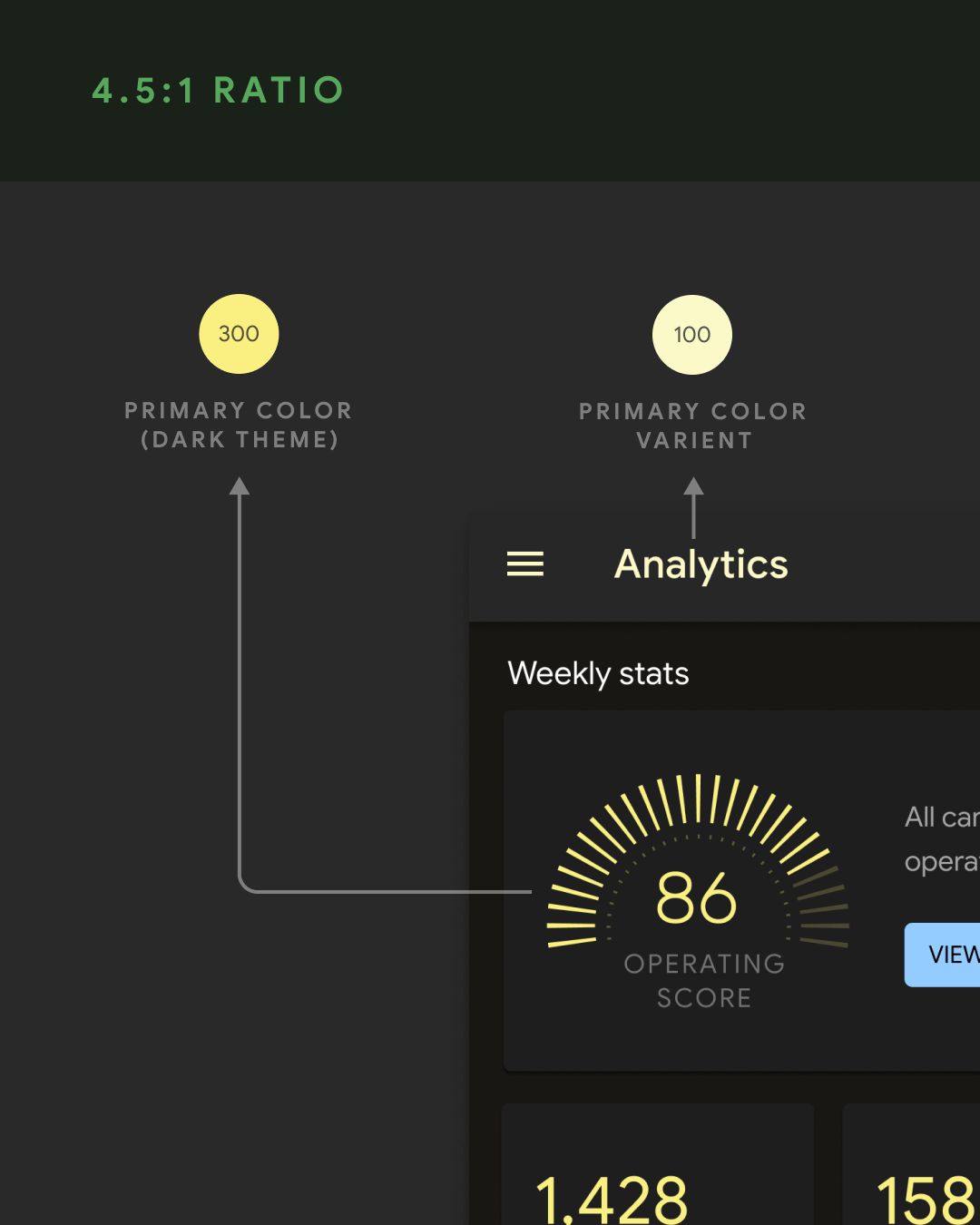Click the OPERATING SCORE label

coord(704,980)
